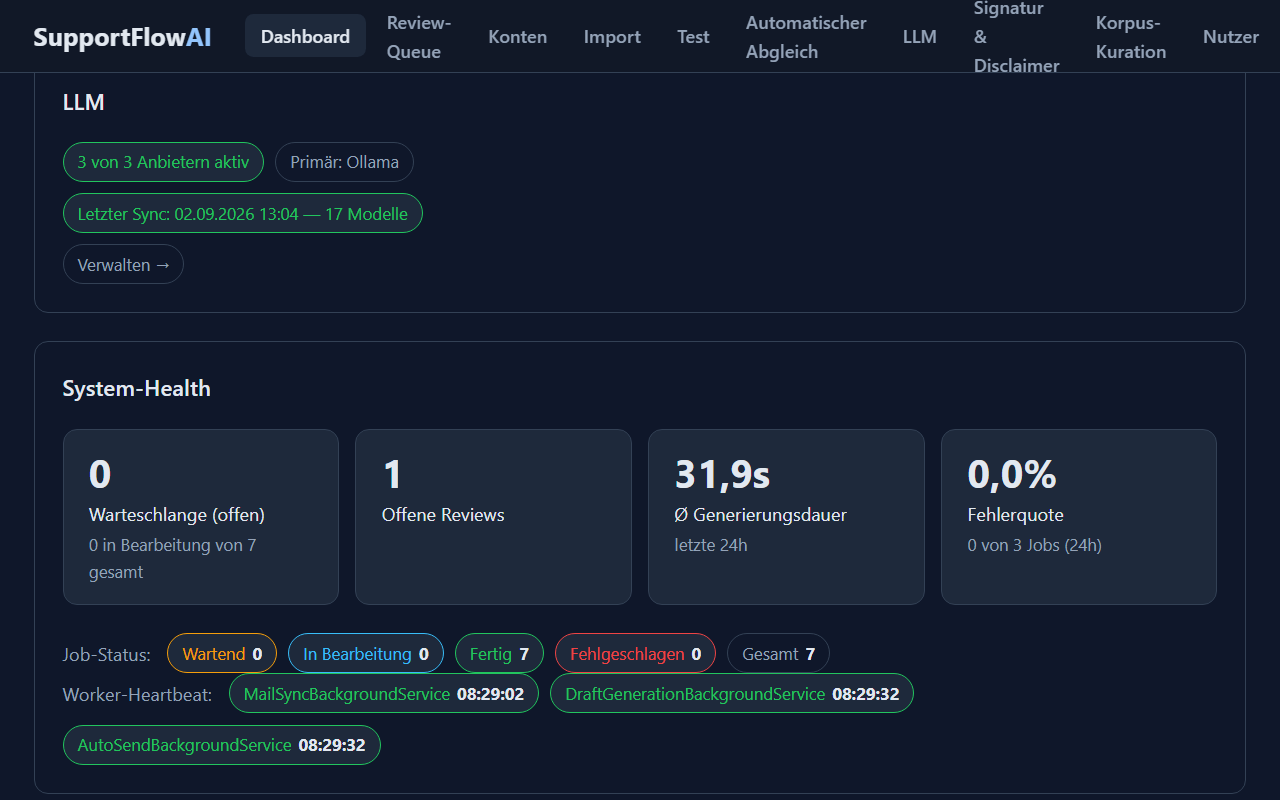Select the LLM nav item
This screenshot has height=800, width=1280.
pos(919,37)
